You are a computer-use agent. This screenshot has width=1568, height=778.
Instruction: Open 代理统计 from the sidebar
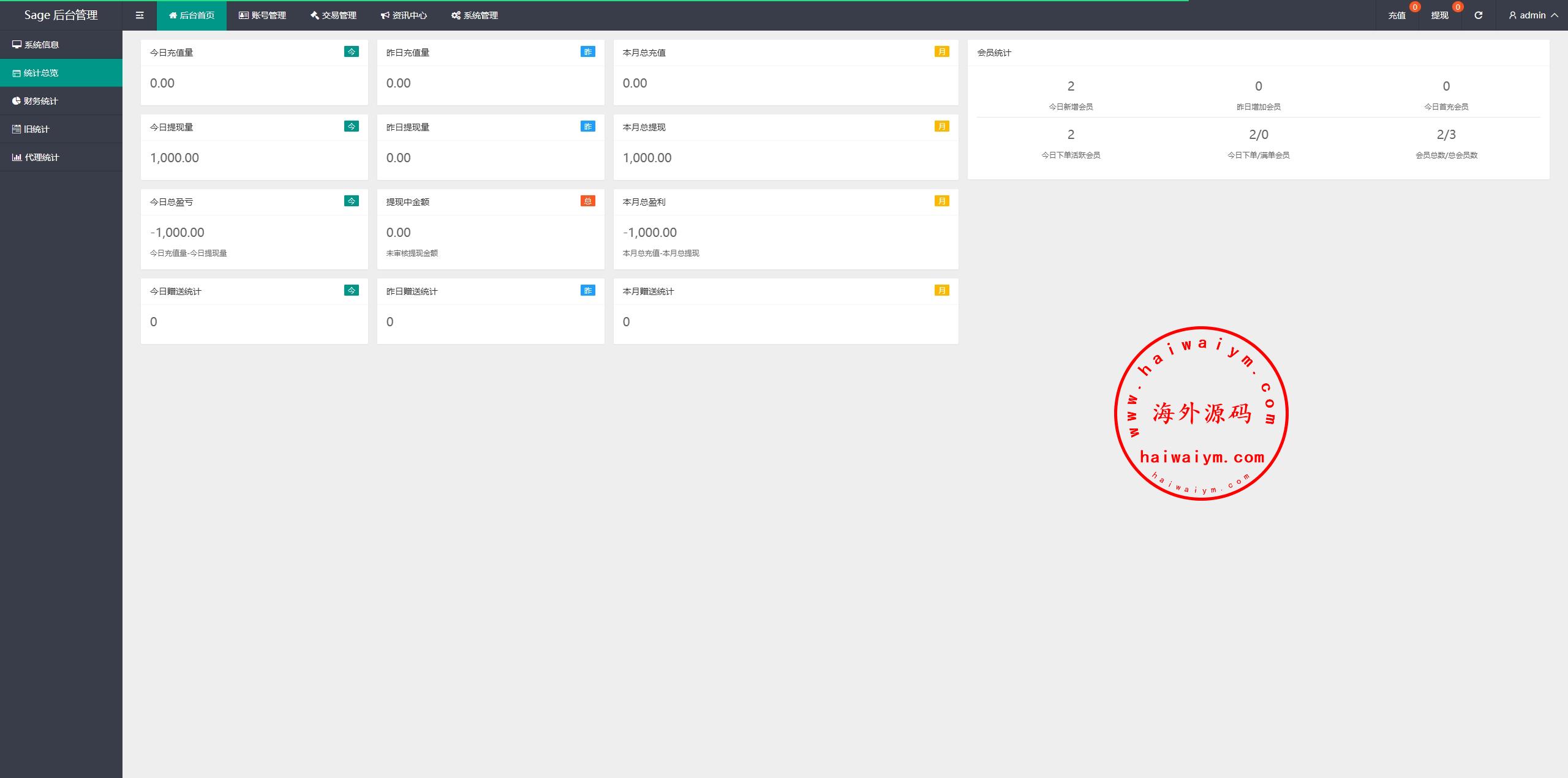click(42, 157)
